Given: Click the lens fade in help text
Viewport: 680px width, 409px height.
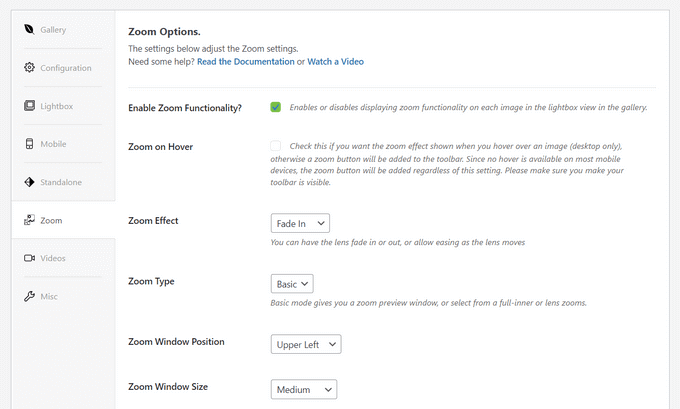Looking at the screenshot, I should [398, 242].
